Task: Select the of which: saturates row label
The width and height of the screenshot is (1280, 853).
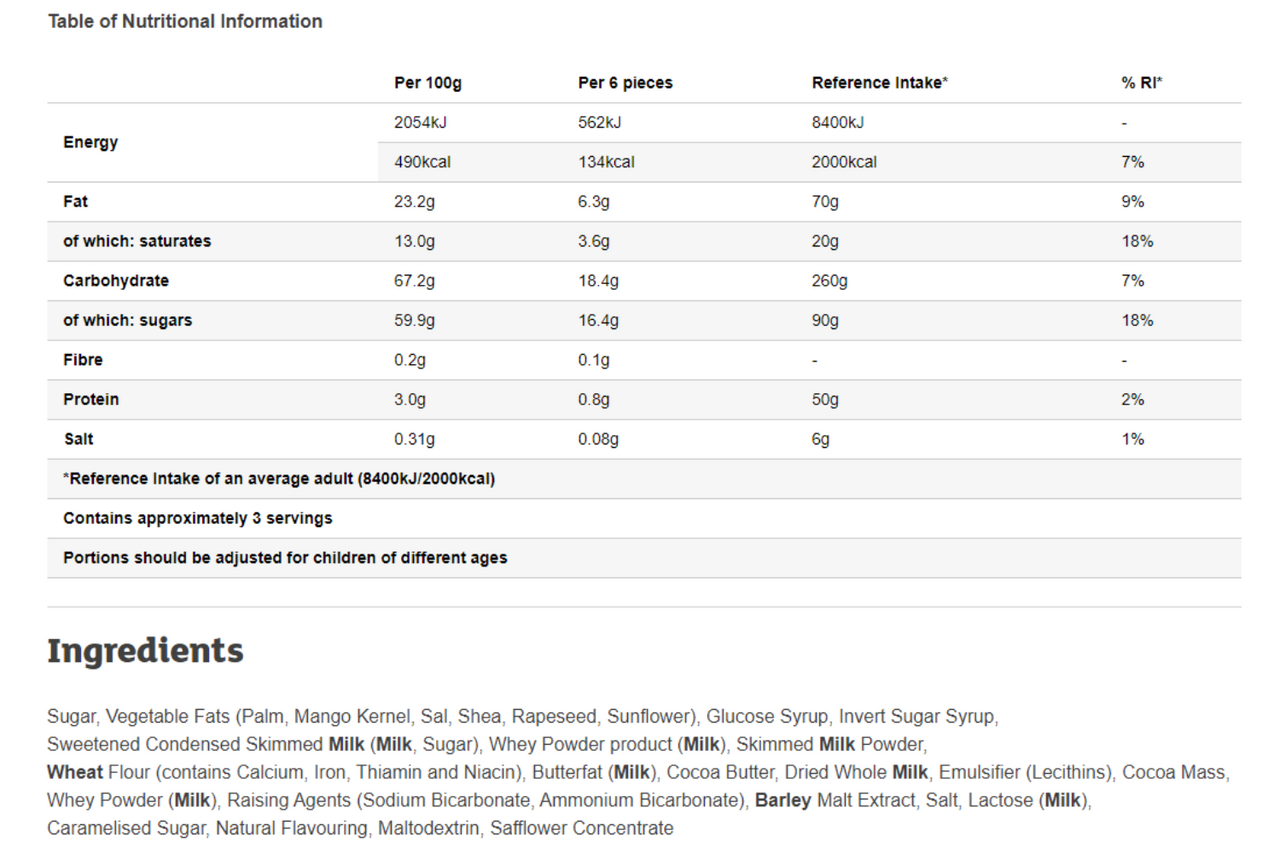Action: (x=137, y=241)
